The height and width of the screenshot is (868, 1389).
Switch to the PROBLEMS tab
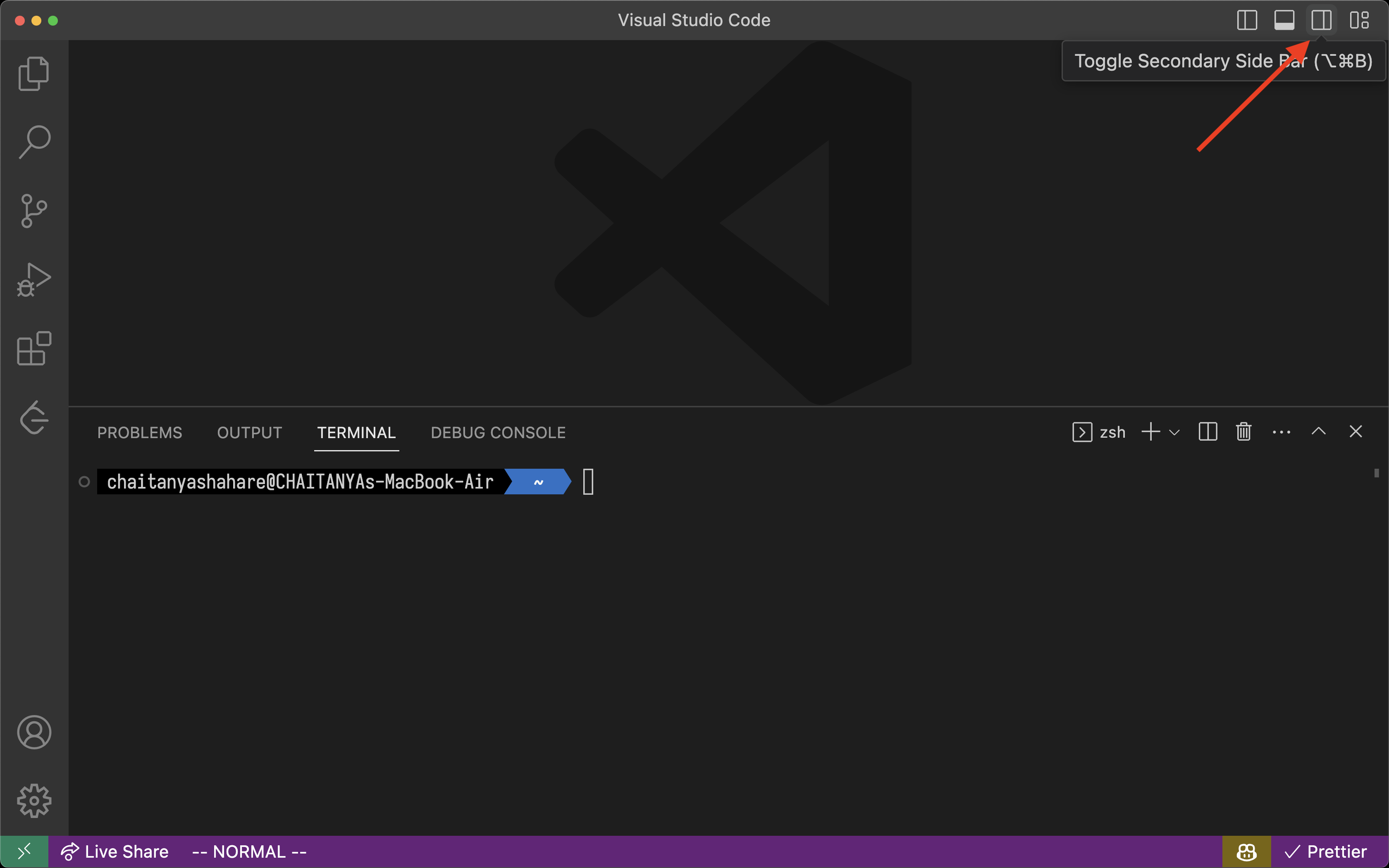click(139, 432)
